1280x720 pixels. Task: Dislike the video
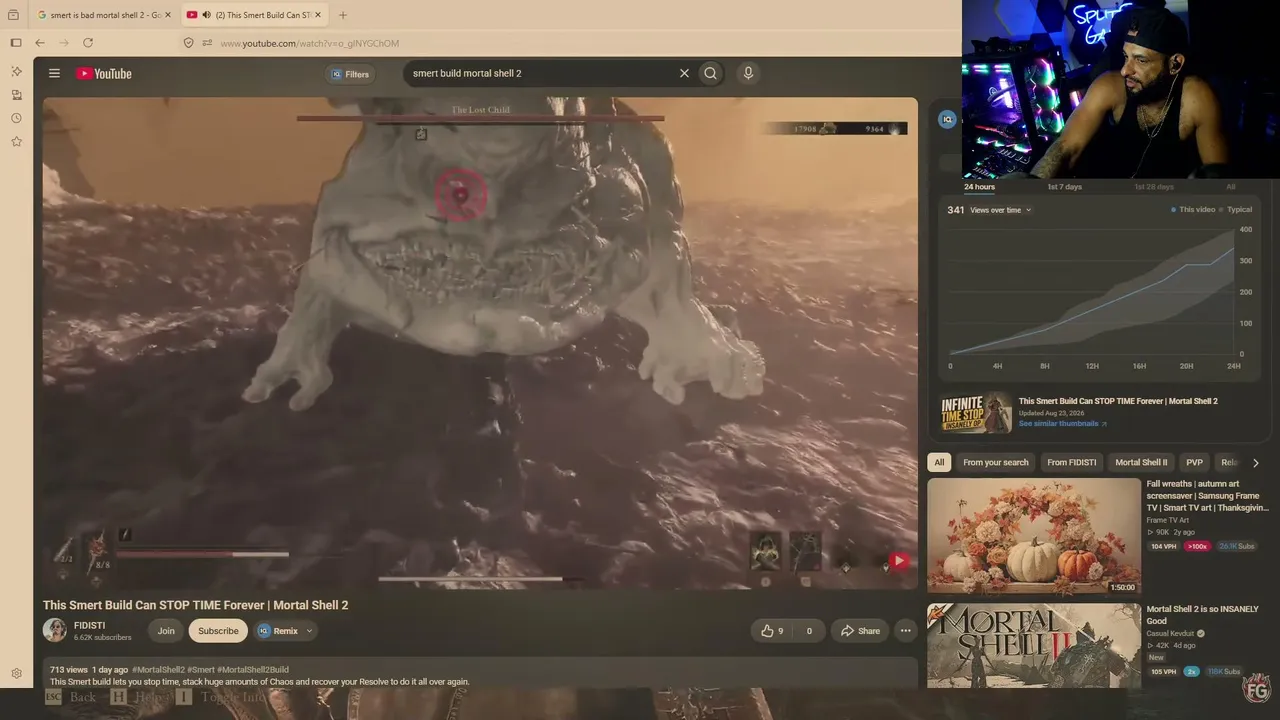pyautogui.click(x=809, y=631)
